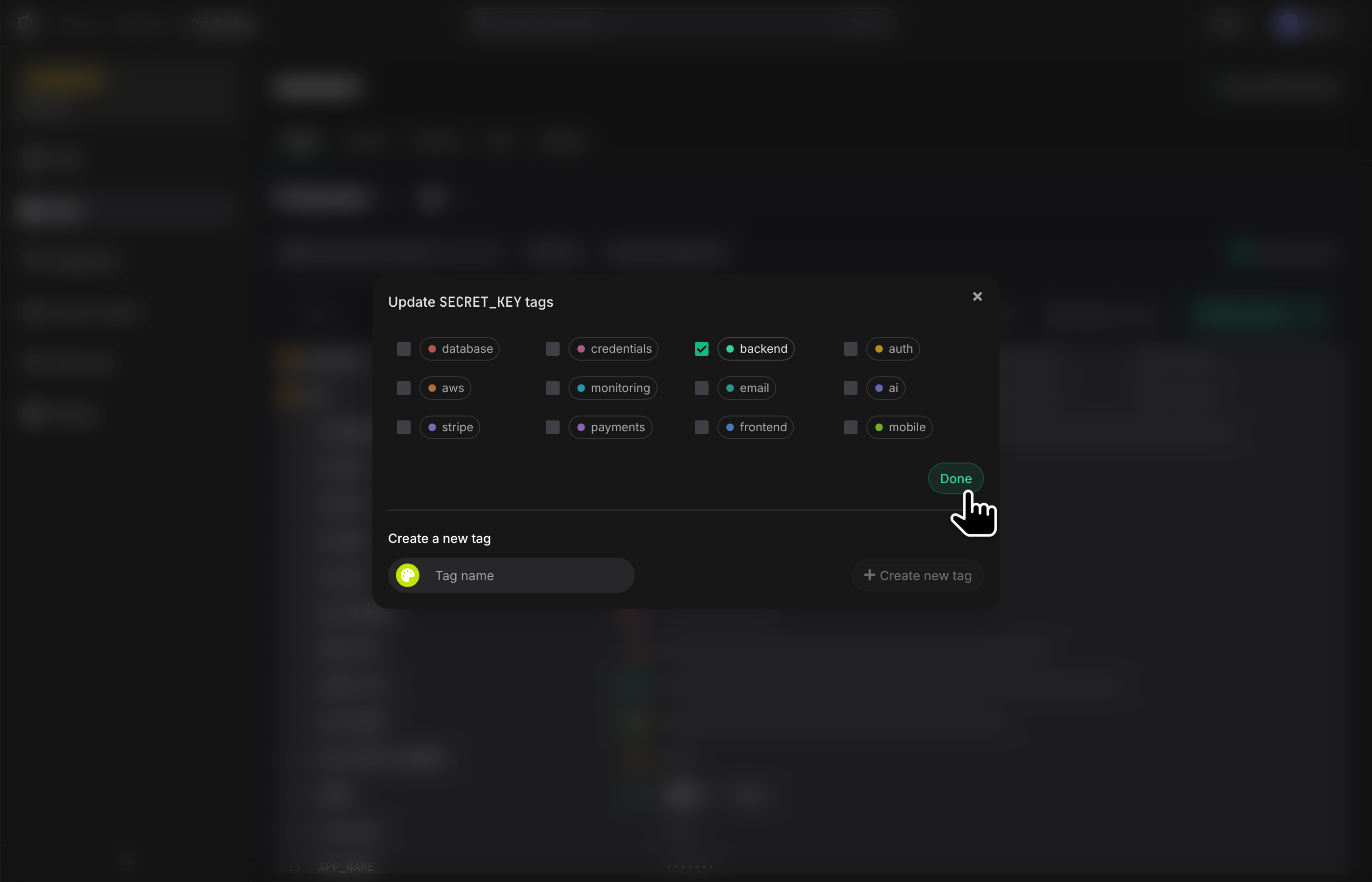
Task: Toggle the email tag checkbox
Action: coord(702,388)
